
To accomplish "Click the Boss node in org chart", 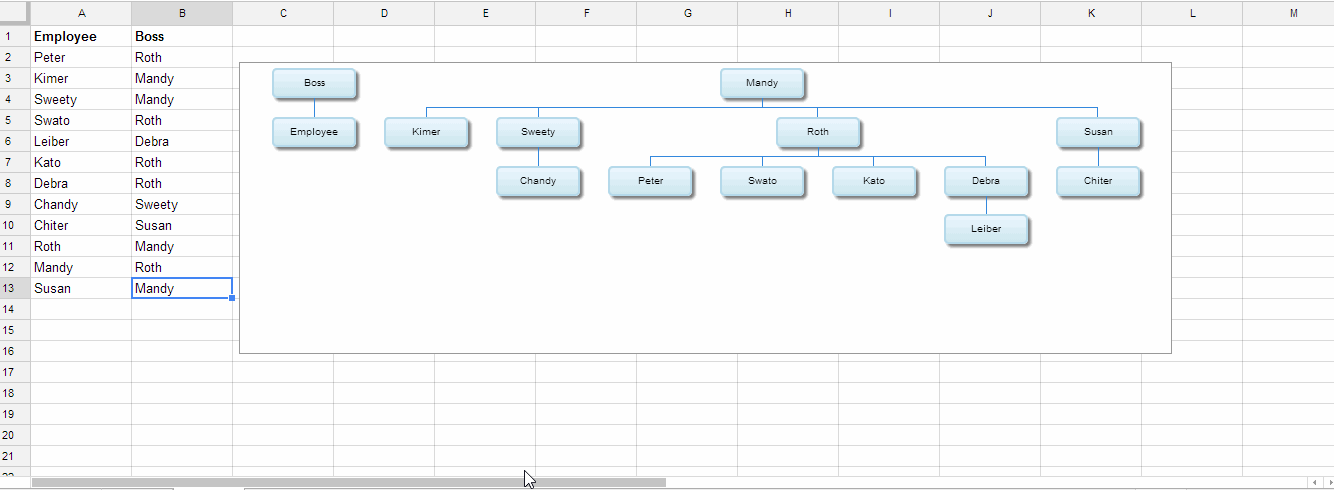I will coord(314,83).
